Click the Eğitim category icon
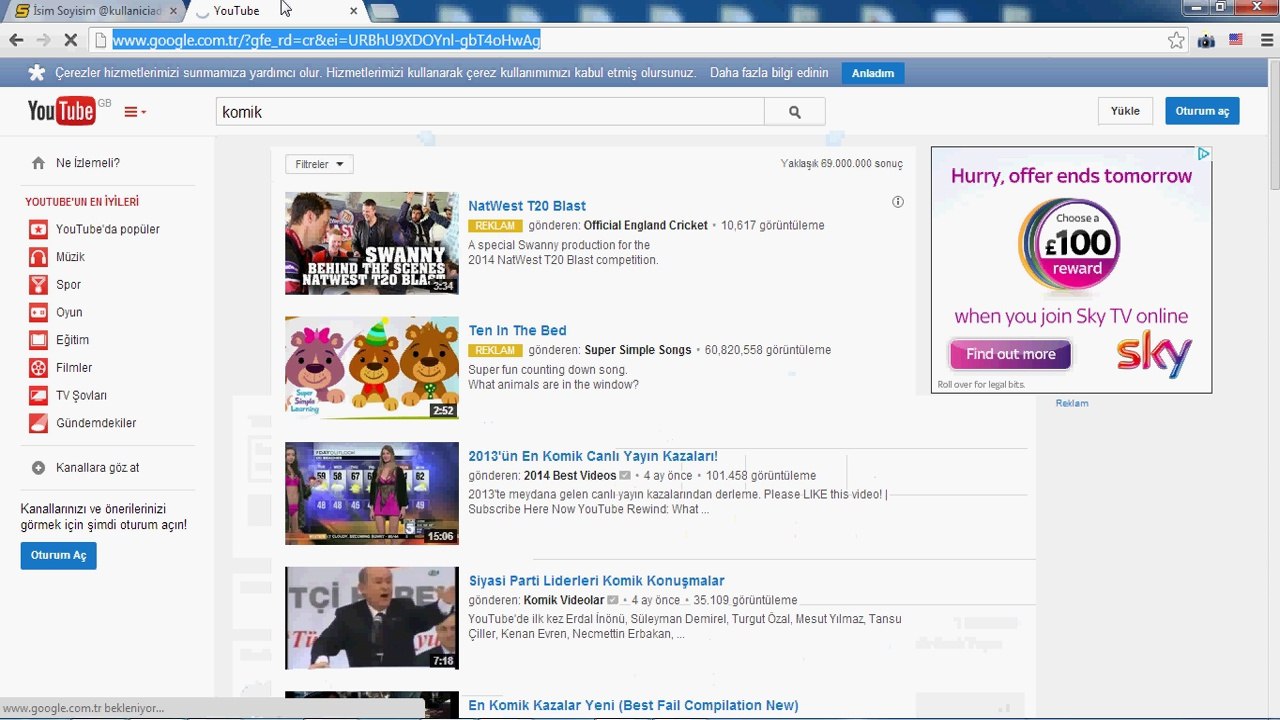The width and height of the screenshot is (1280, 720). 38,340
